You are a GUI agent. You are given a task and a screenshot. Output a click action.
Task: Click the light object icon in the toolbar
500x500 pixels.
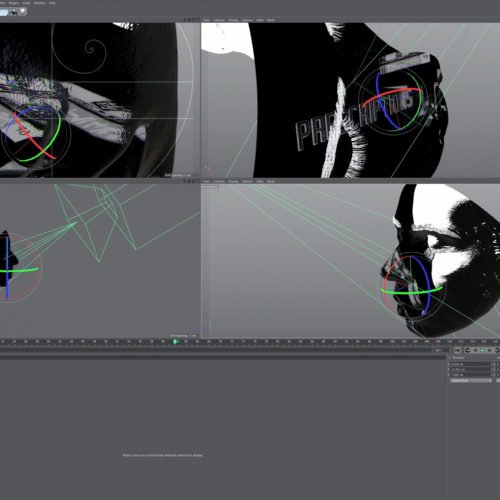pos(22,12)
